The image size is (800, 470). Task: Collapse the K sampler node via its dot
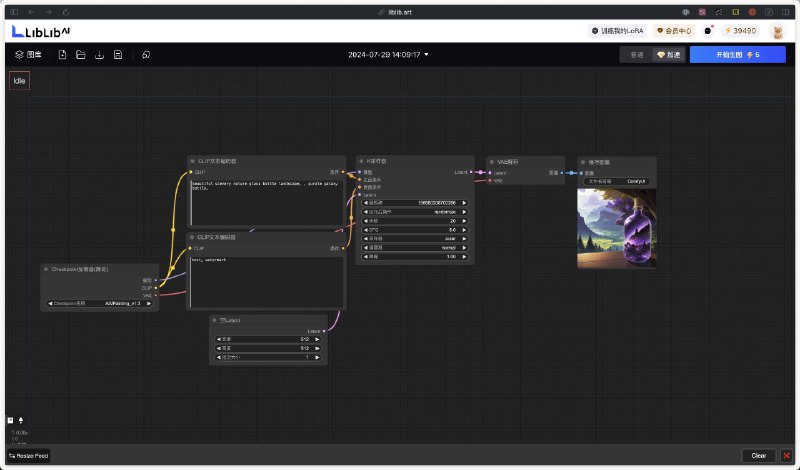click(x=361, y=161)
